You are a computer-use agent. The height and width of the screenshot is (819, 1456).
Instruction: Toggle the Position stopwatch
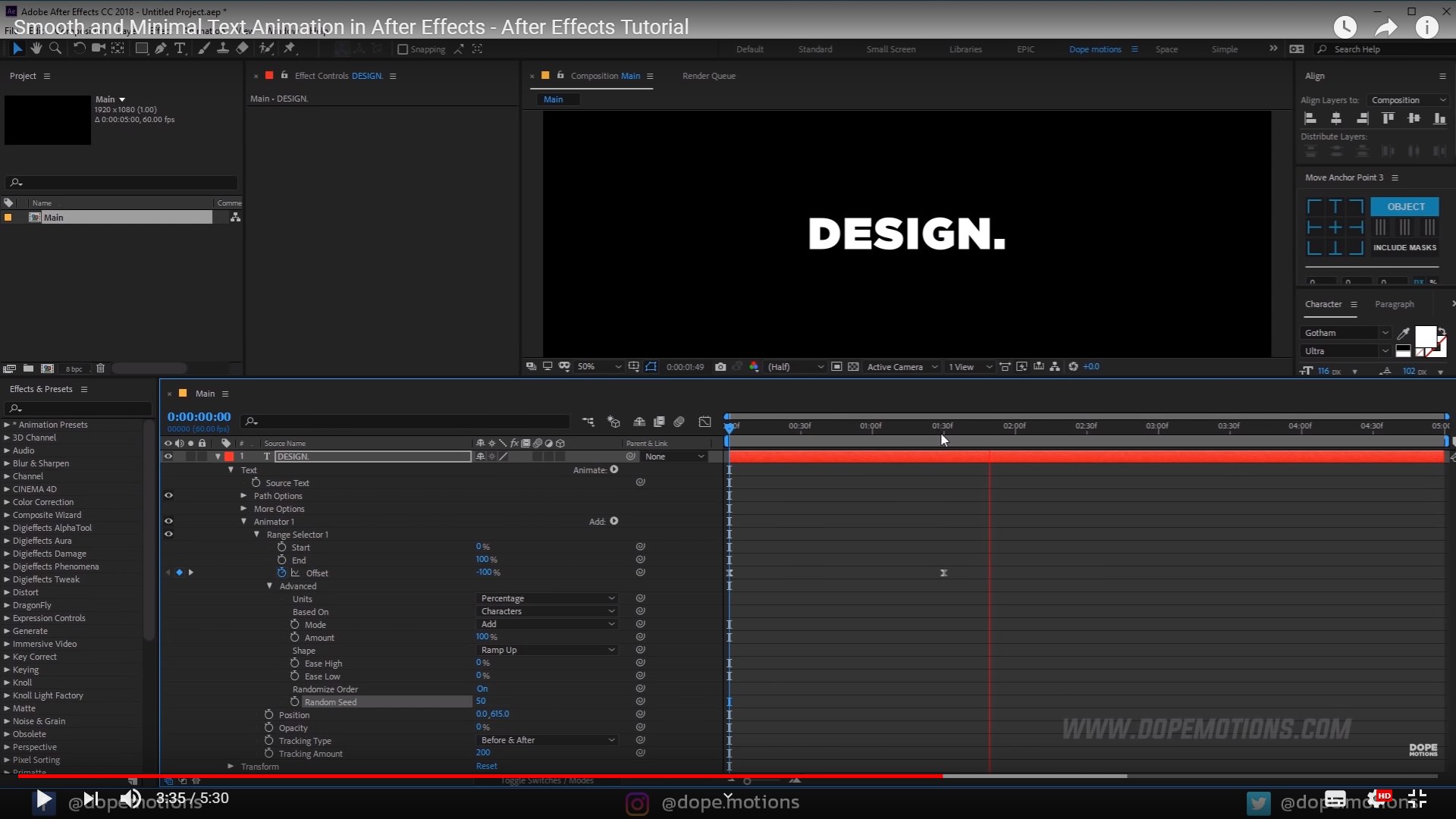click(268, 714)
